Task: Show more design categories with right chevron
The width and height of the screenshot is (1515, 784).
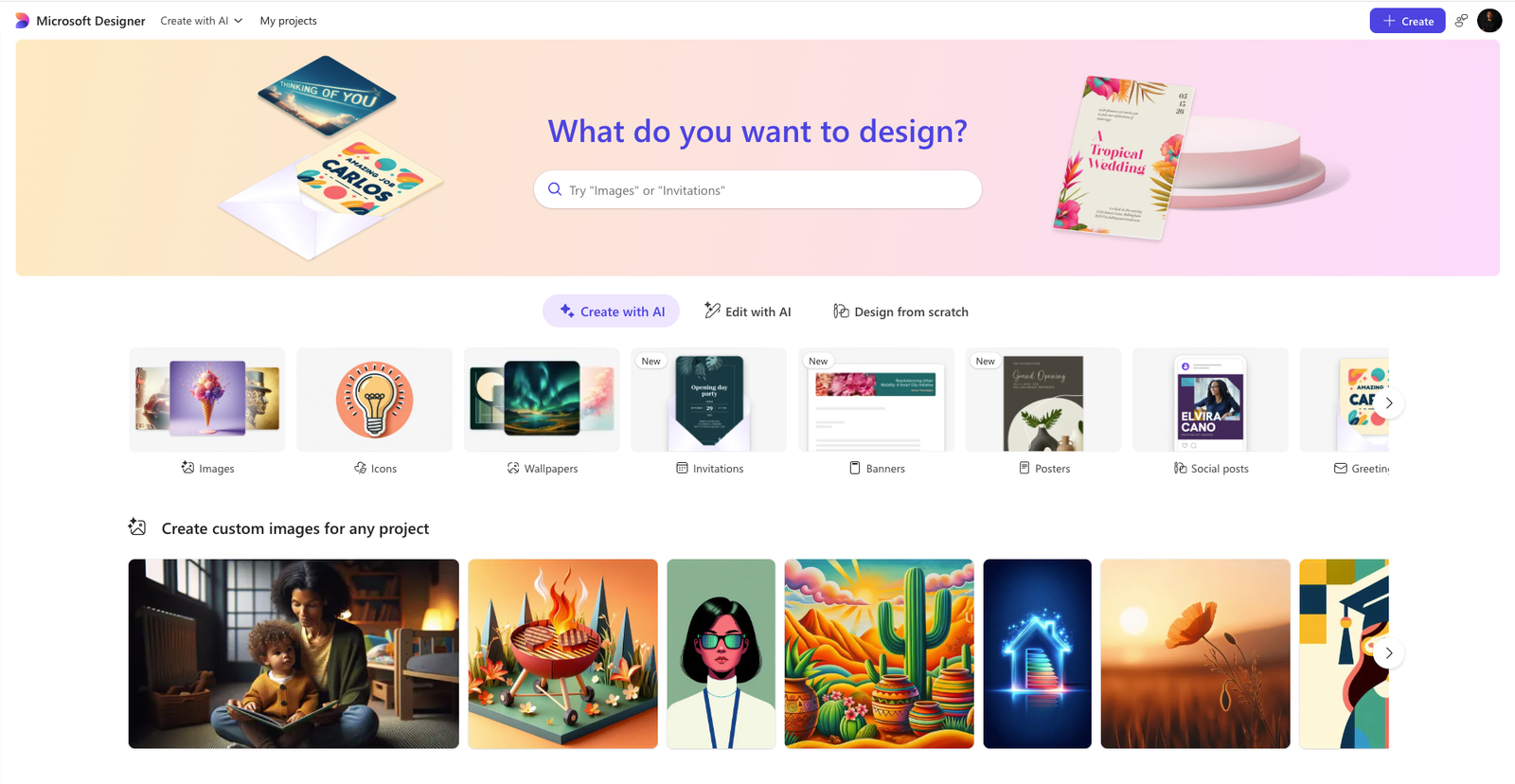Action: point(1389,402)
